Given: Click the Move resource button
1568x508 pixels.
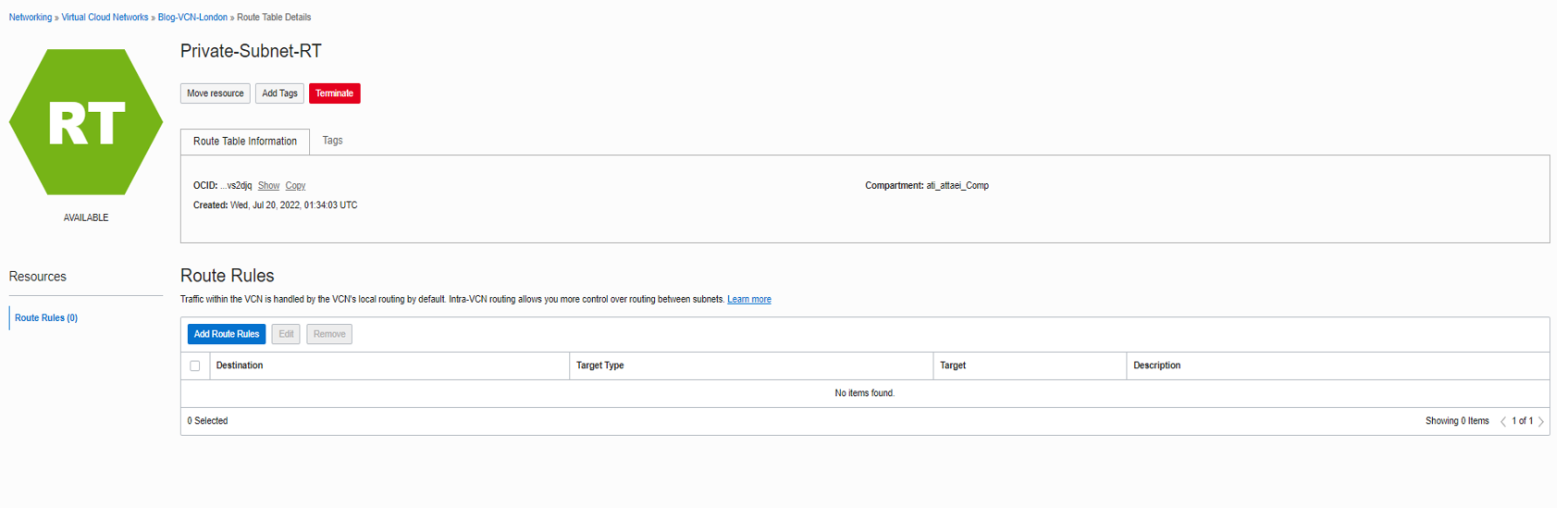Looking at the screenshot, I should click(x=216, y=93).
